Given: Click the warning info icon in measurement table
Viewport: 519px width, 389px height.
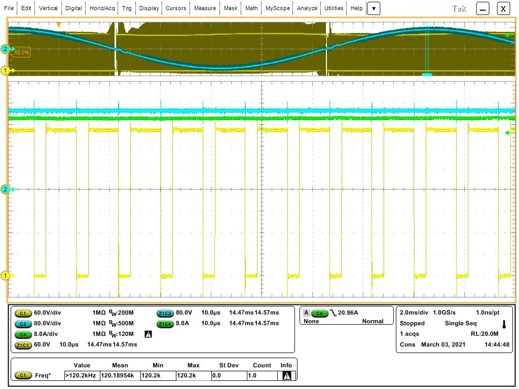Looking at the screenshot, I should (286, 376).
